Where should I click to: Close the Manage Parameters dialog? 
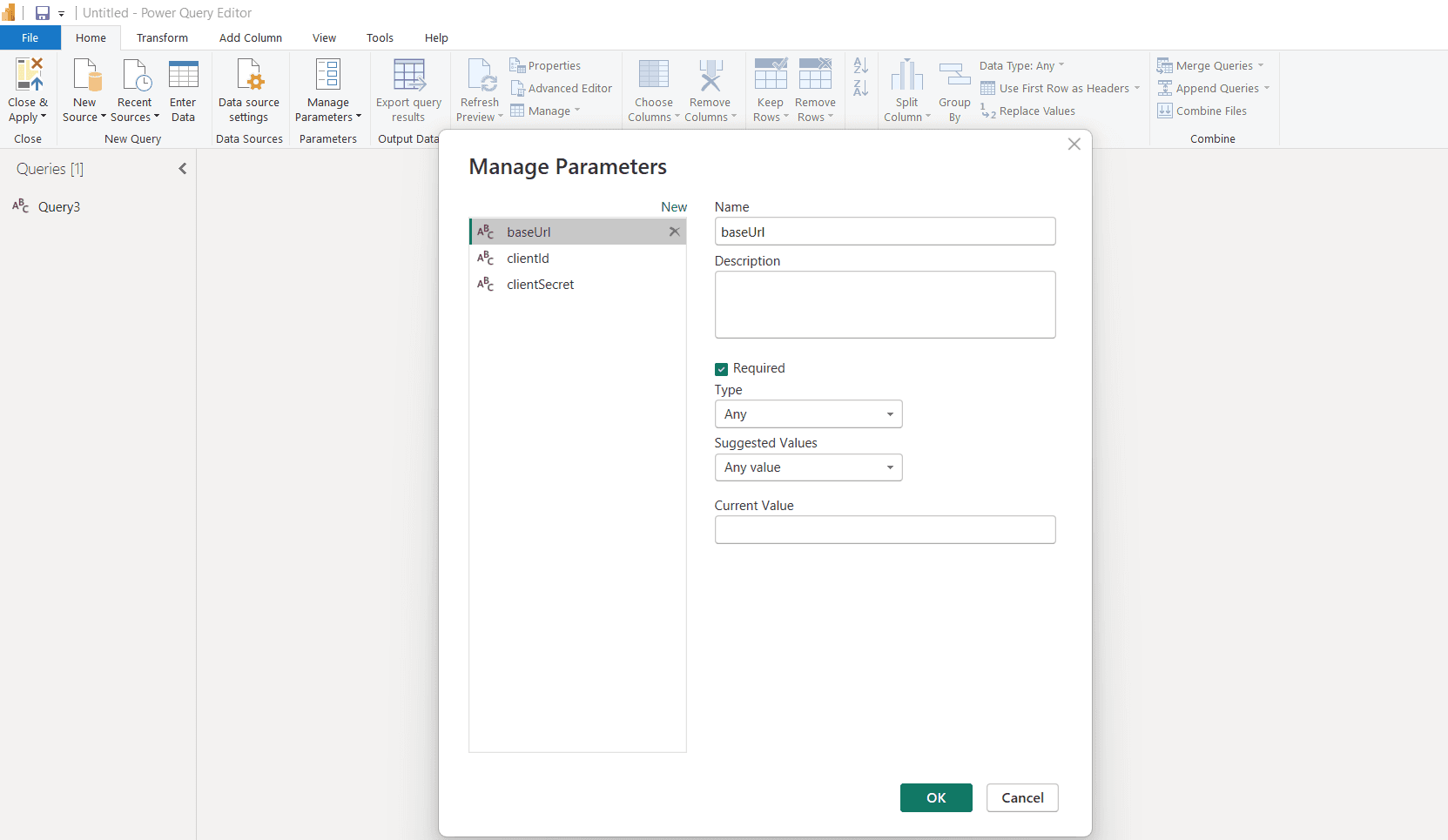[x=1074, y=144]
